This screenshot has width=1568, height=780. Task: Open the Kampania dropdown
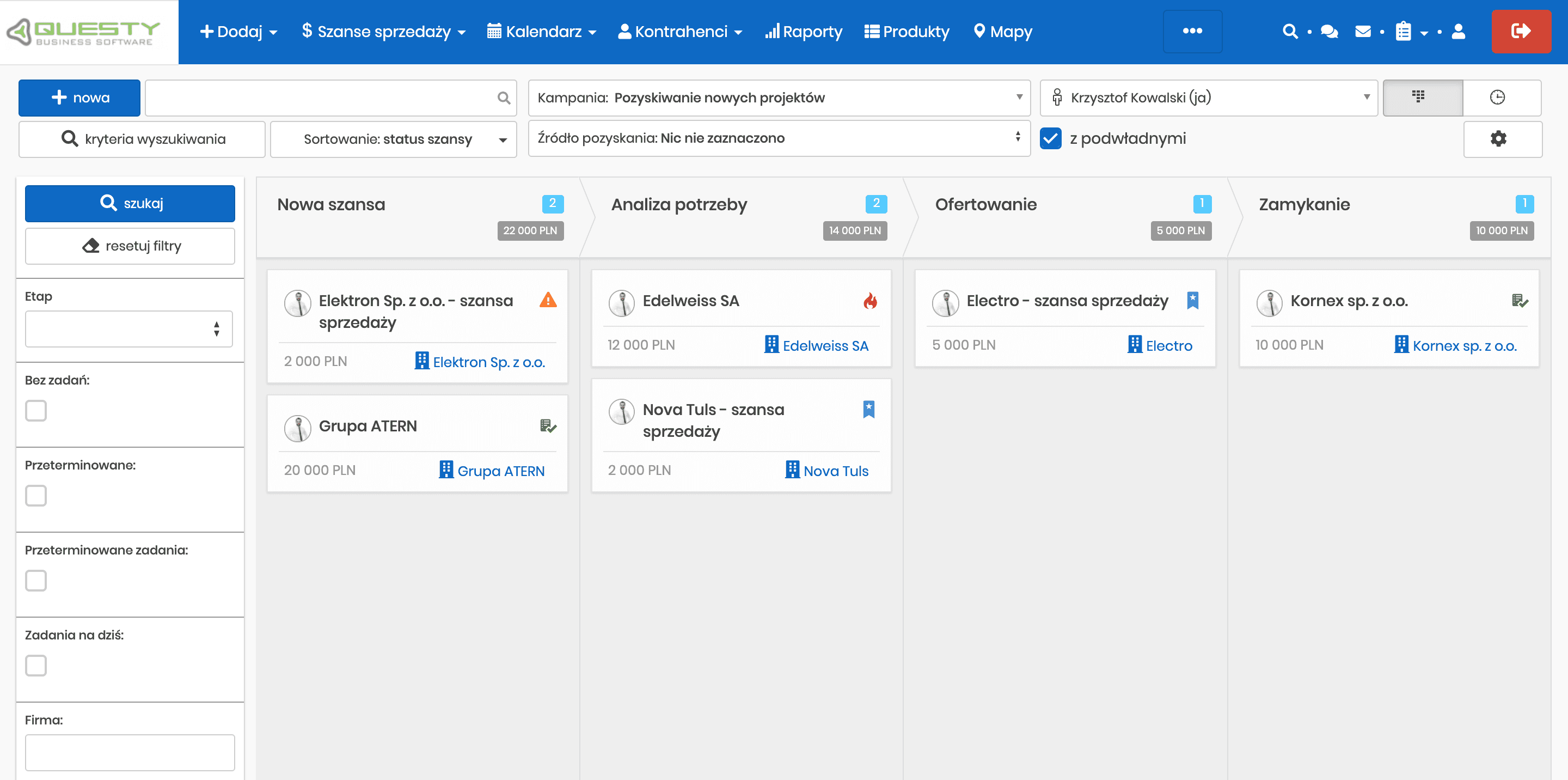point(779,97)
